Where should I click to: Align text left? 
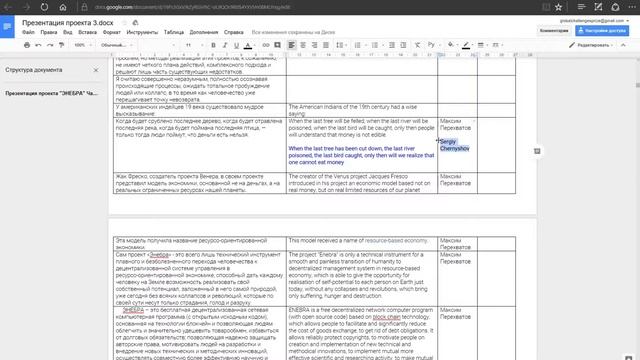click(x=291, y=45)
